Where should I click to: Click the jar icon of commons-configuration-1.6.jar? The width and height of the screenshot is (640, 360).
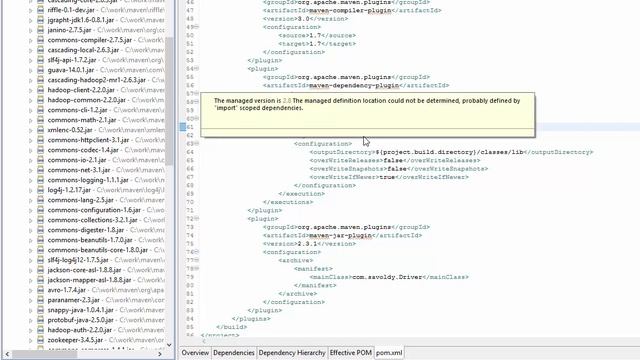(40, 210)
